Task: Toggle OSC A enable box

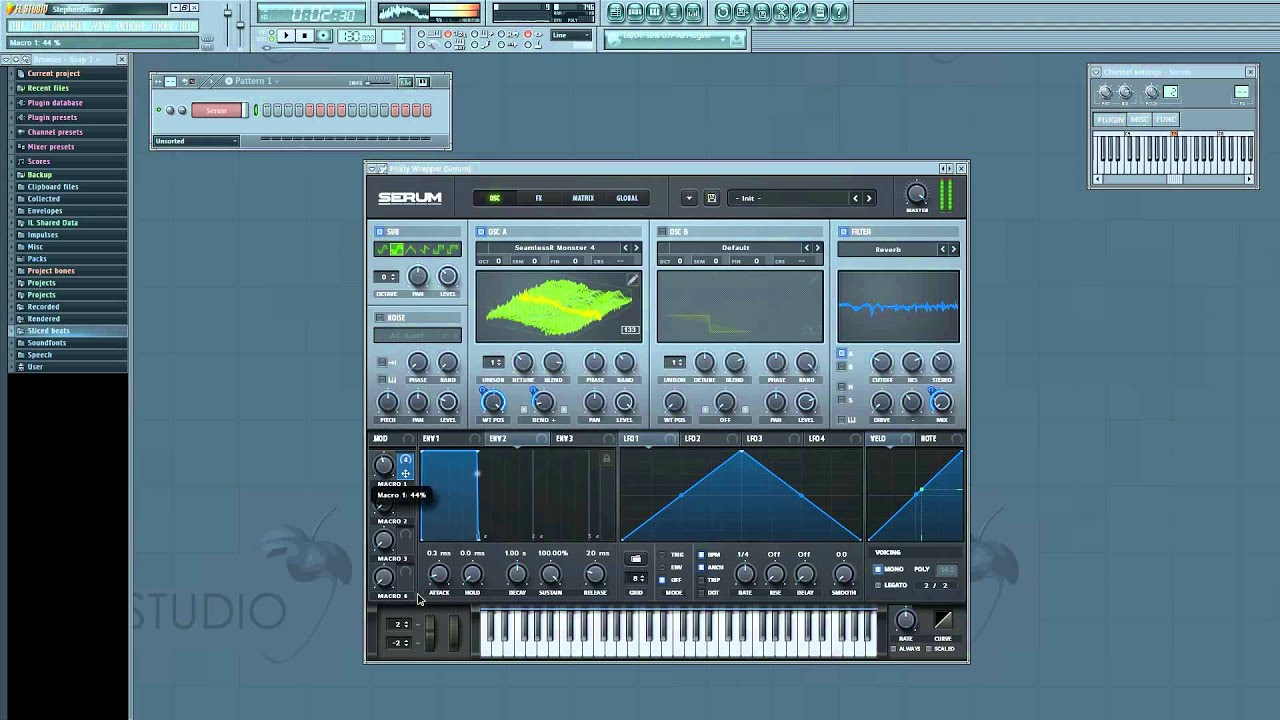Action: (480, 231)
